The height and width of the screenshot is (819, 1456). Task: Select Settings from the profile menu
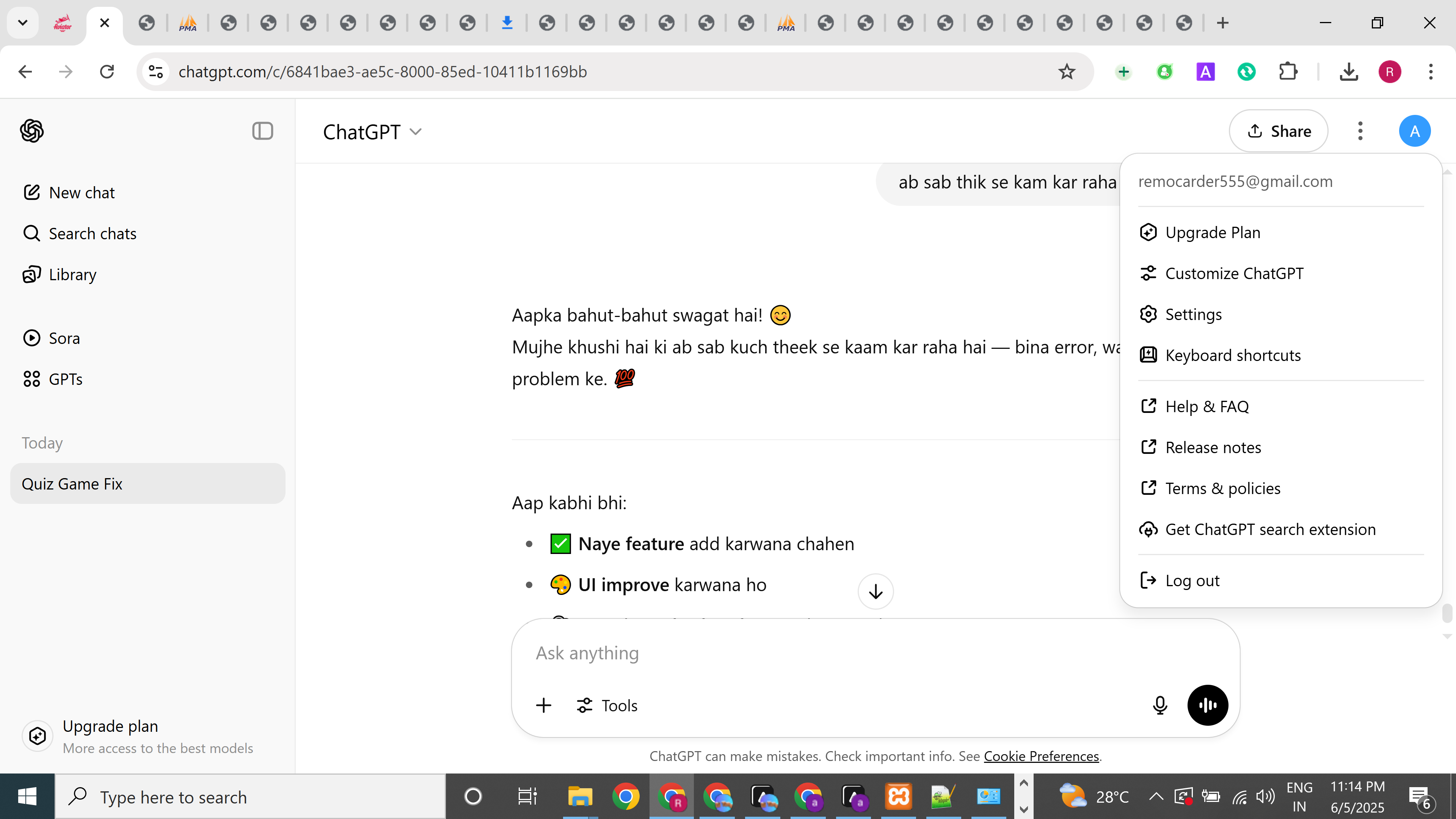click(x=1192, y=314)
